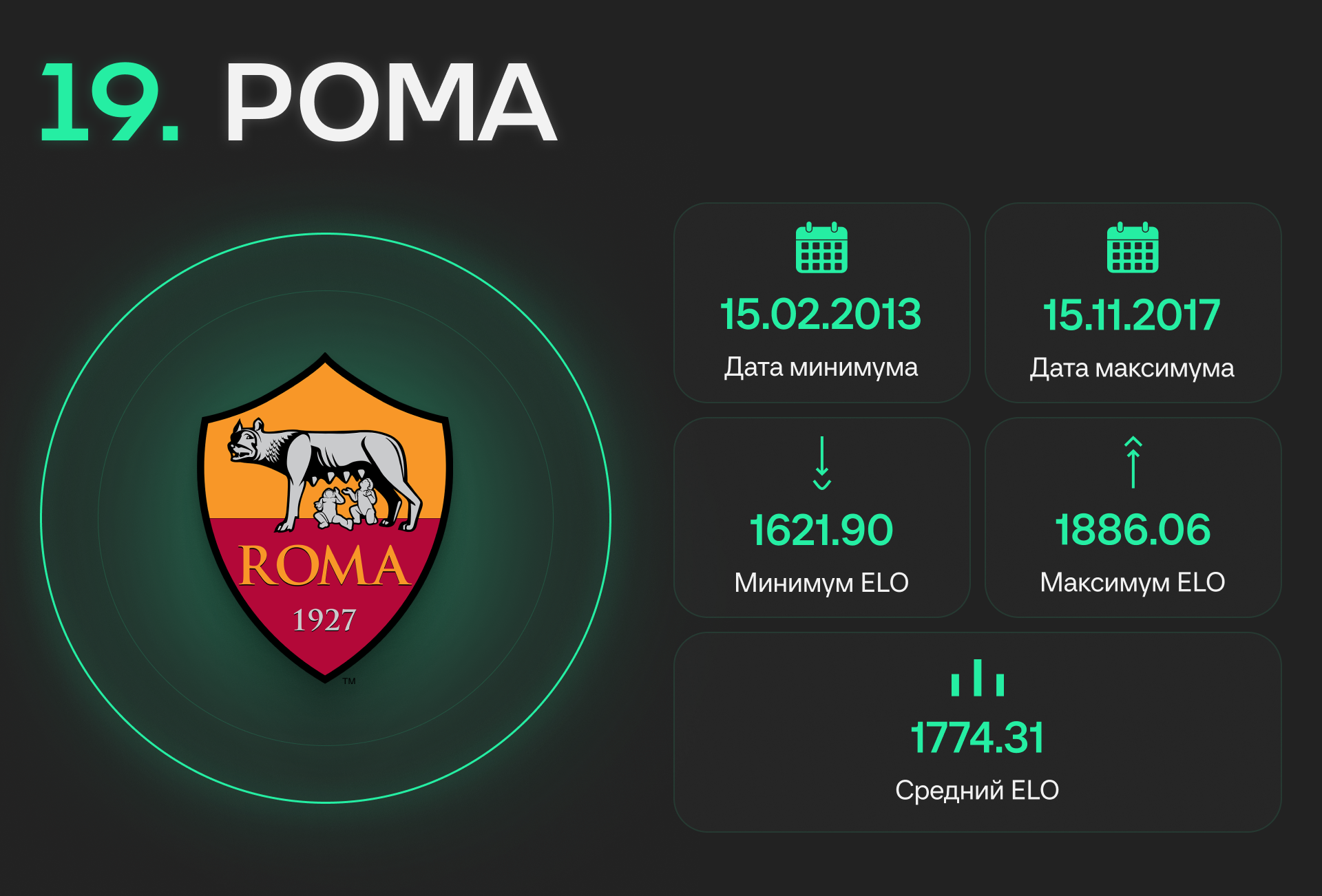Click the bar chart icon above 1774.31
The image size is (1322, 896).
click(x=978, y=678)
